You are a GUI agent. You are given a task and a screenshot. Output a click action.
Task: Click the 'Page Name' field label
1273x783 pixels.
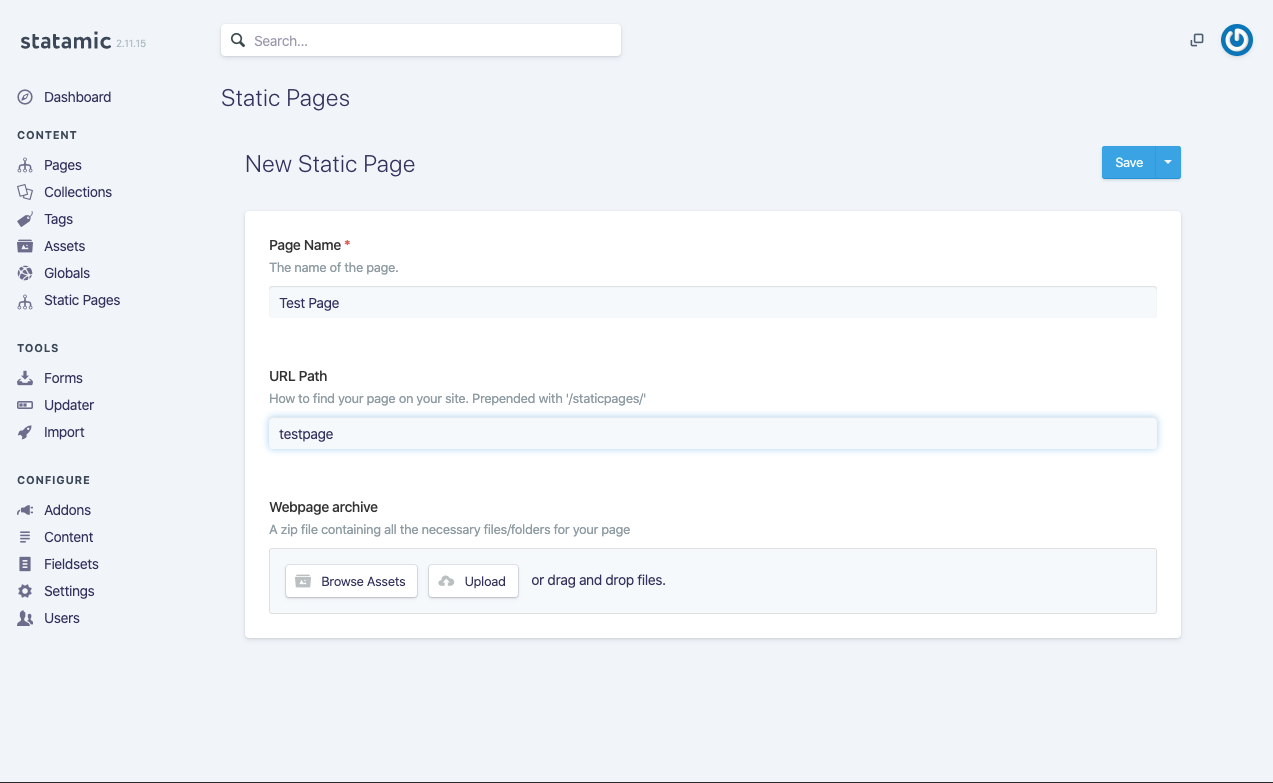click(x=305, y=245)
